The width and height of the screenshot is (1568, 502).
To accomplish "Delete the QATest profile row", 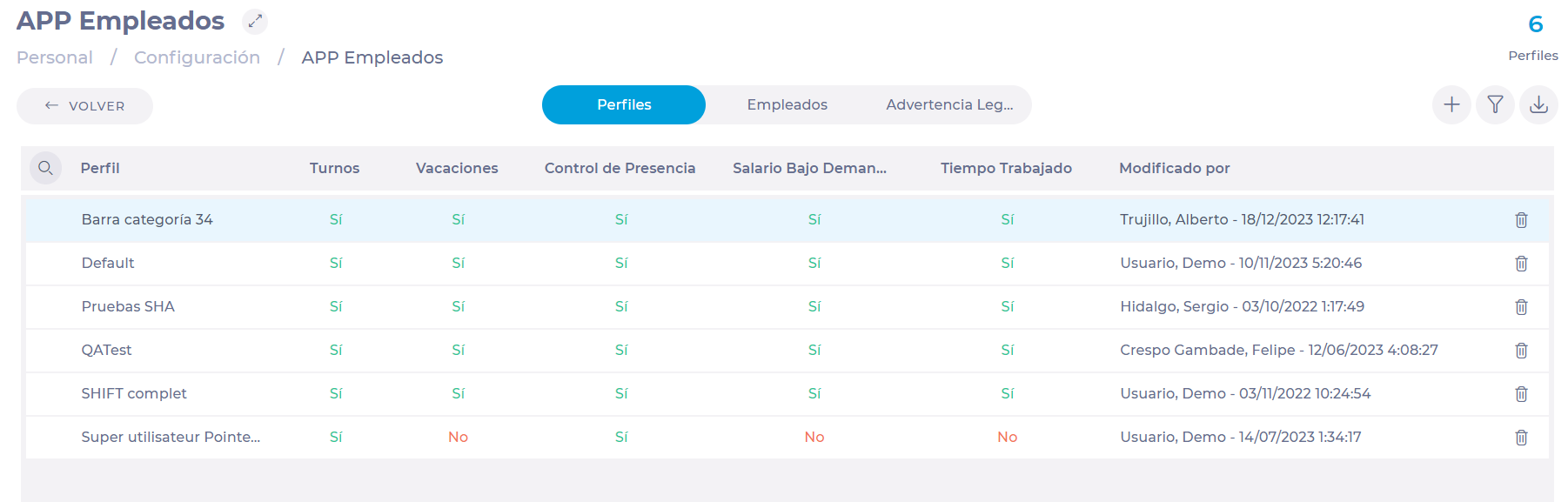I will click(x=1521, y=351).
